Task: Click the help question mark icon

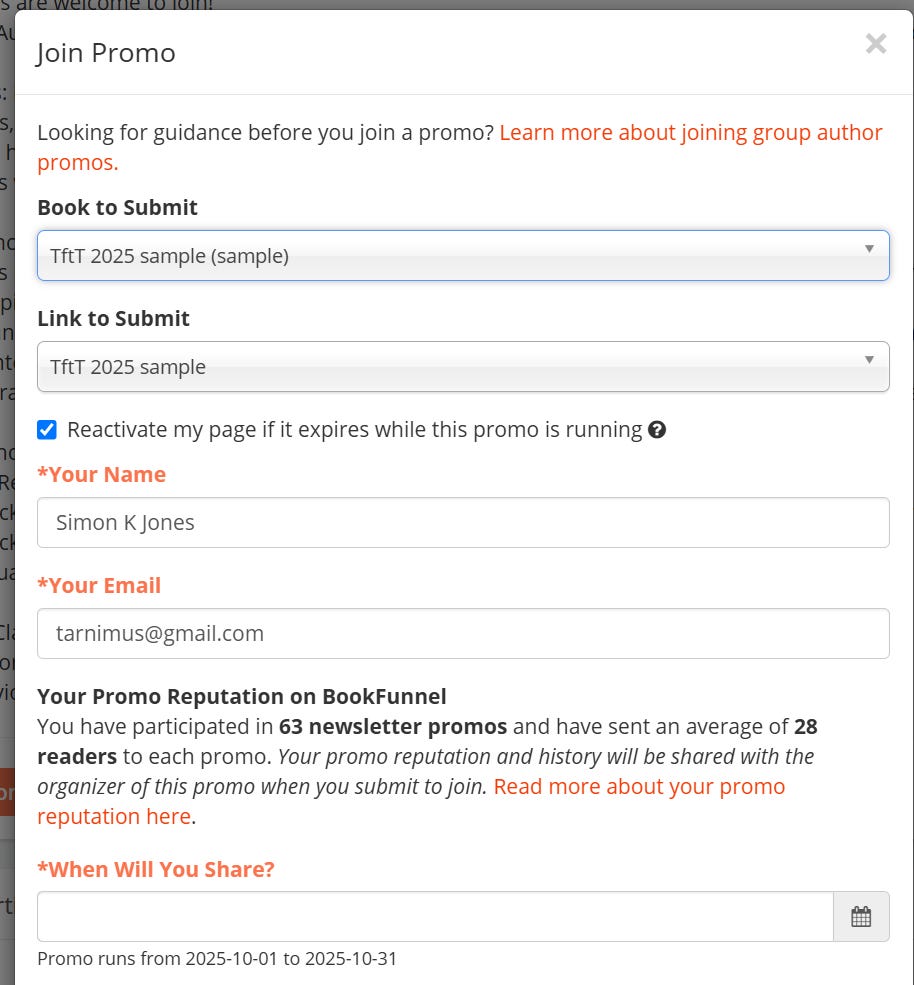Action: point(657,430)
